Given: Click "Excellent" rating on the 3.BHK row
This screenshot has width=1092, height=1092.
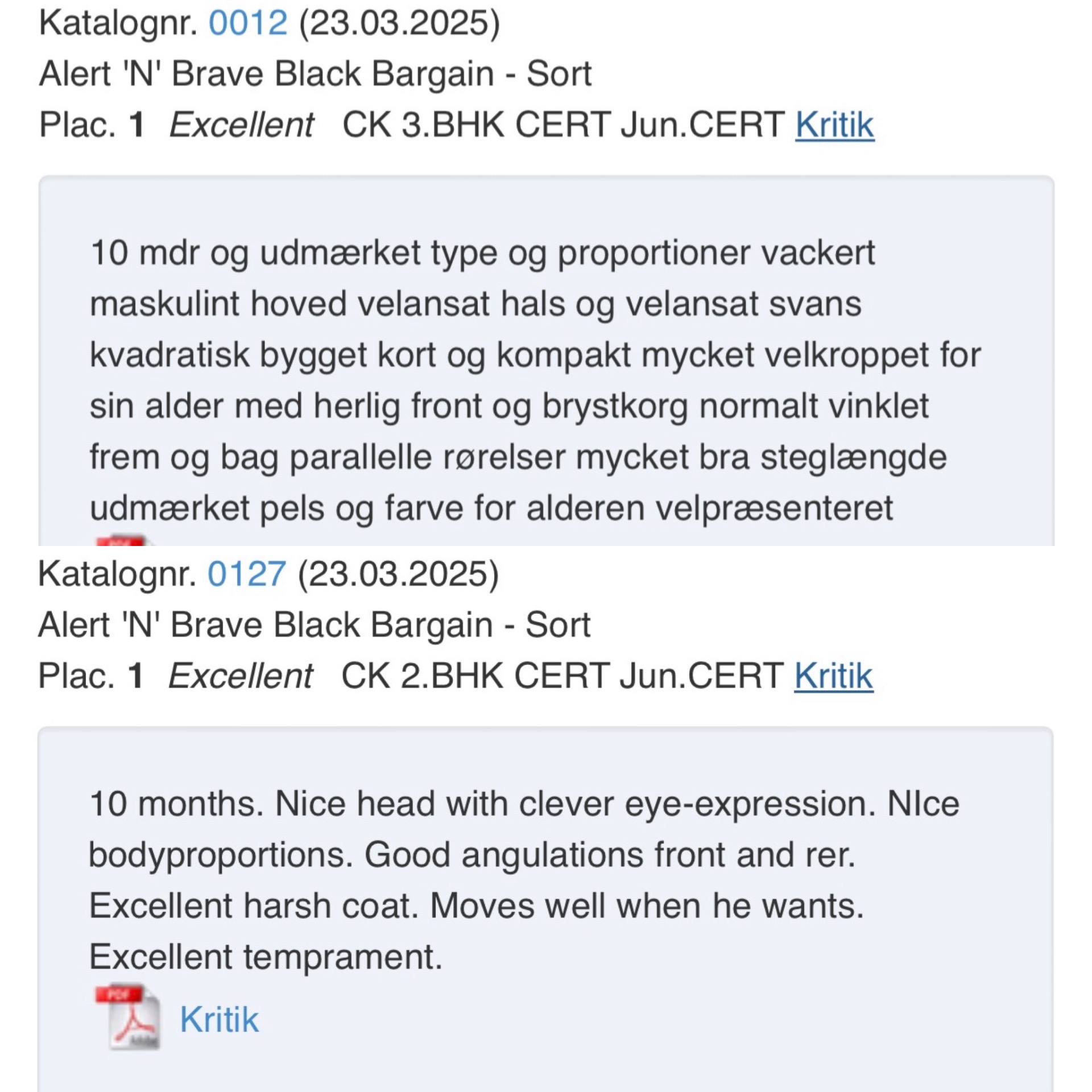Looking at the screenshot, I should [x=242, y=125].
